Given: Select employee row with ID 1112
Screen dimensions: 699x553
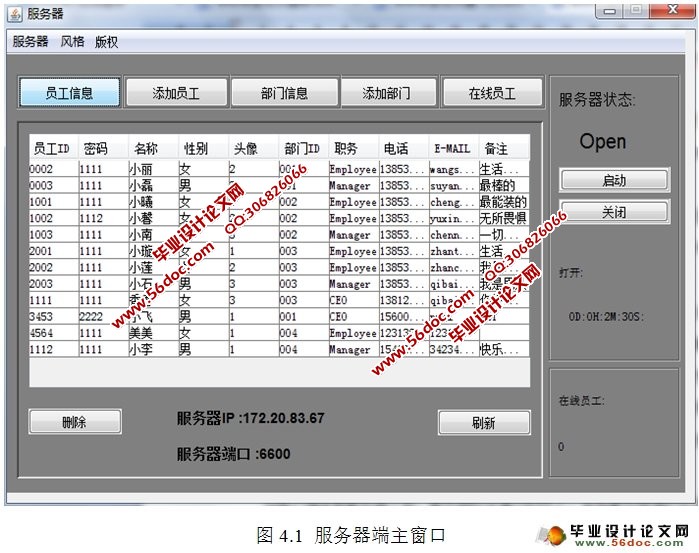Looking at the screenshot, I should pos(280,349).
